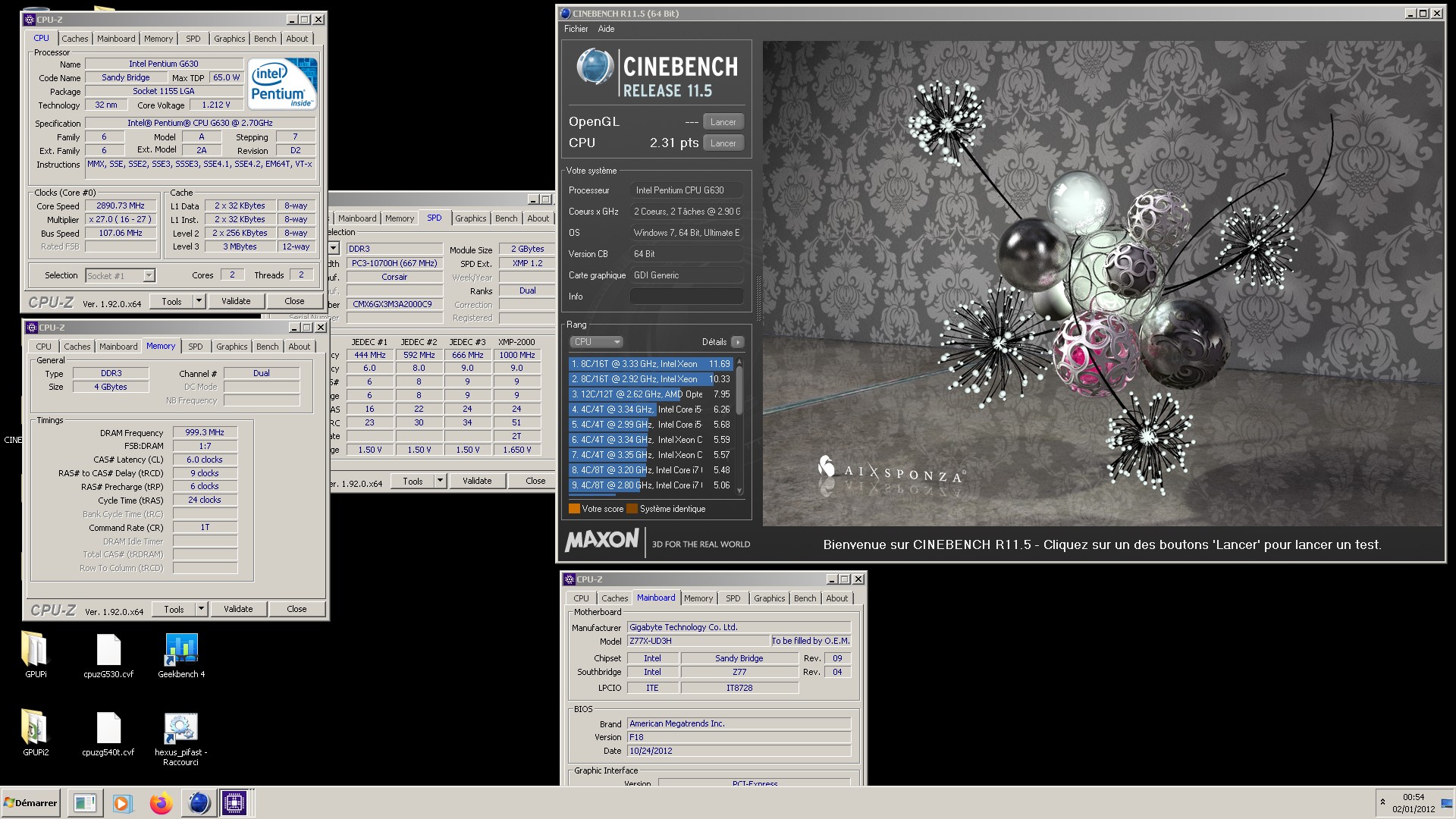Viewport: 1456px width, 819px height.
Task: Open slot selection dropdown in SPD window
Action: pyautogui.click(x=334, y=249)
